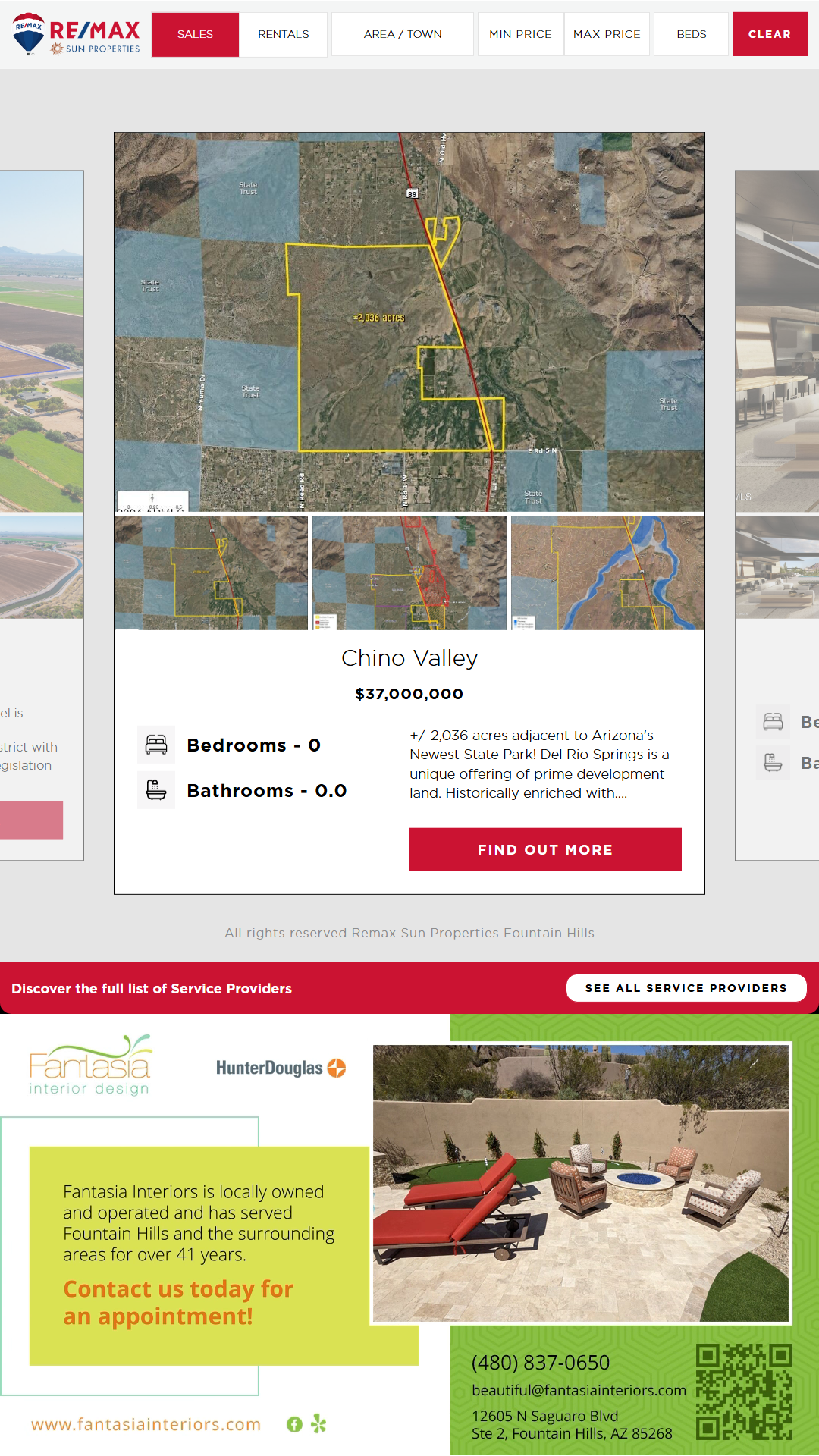Select the first Chino Valley map thumbnail
Image resolution: width=819 pixels, height=1456 pixels.
pos(211,573)
